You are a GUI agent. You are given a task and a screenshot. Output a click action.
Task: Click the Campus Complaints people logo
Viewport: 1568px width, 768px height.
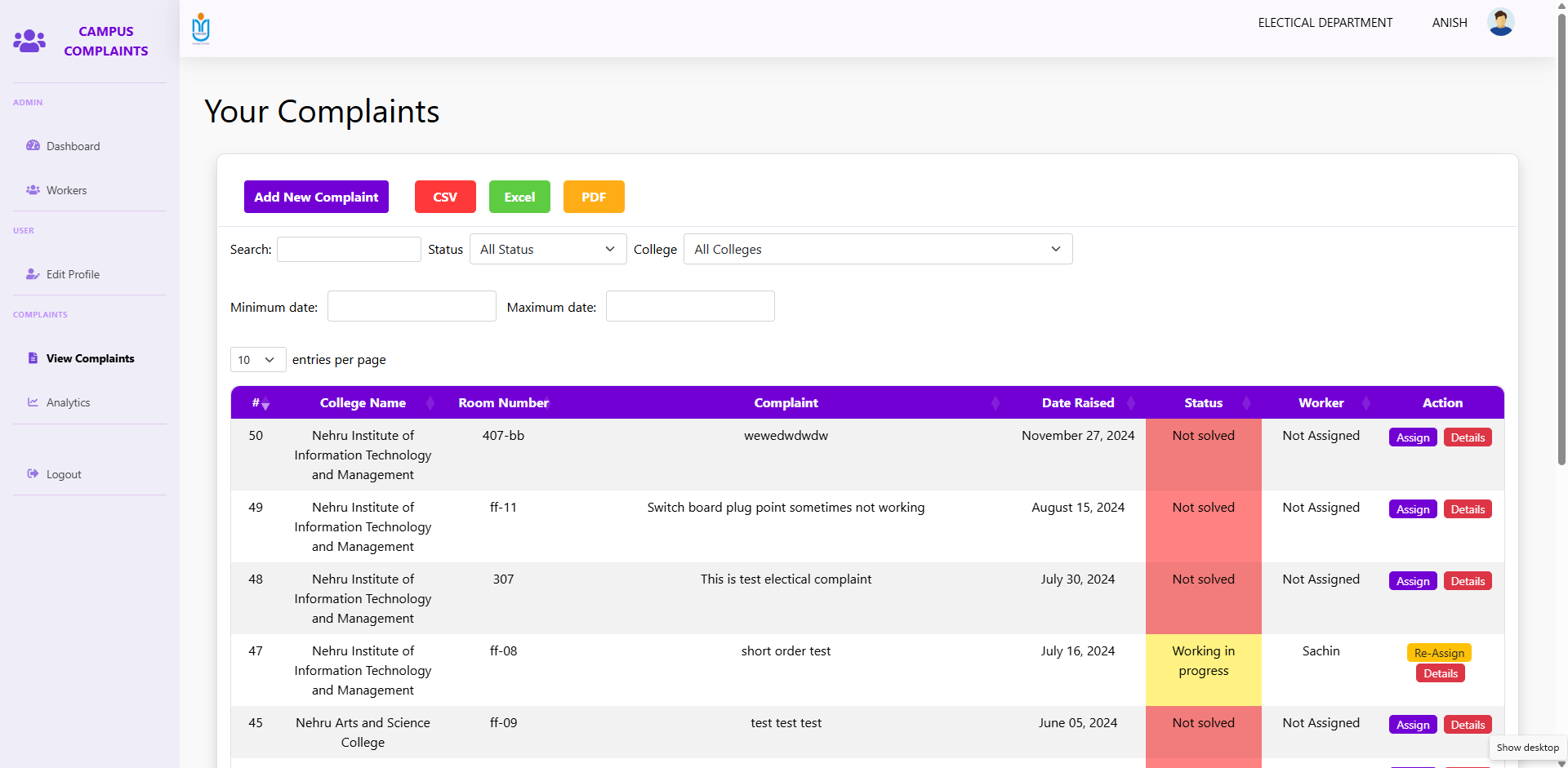point(29,40)
